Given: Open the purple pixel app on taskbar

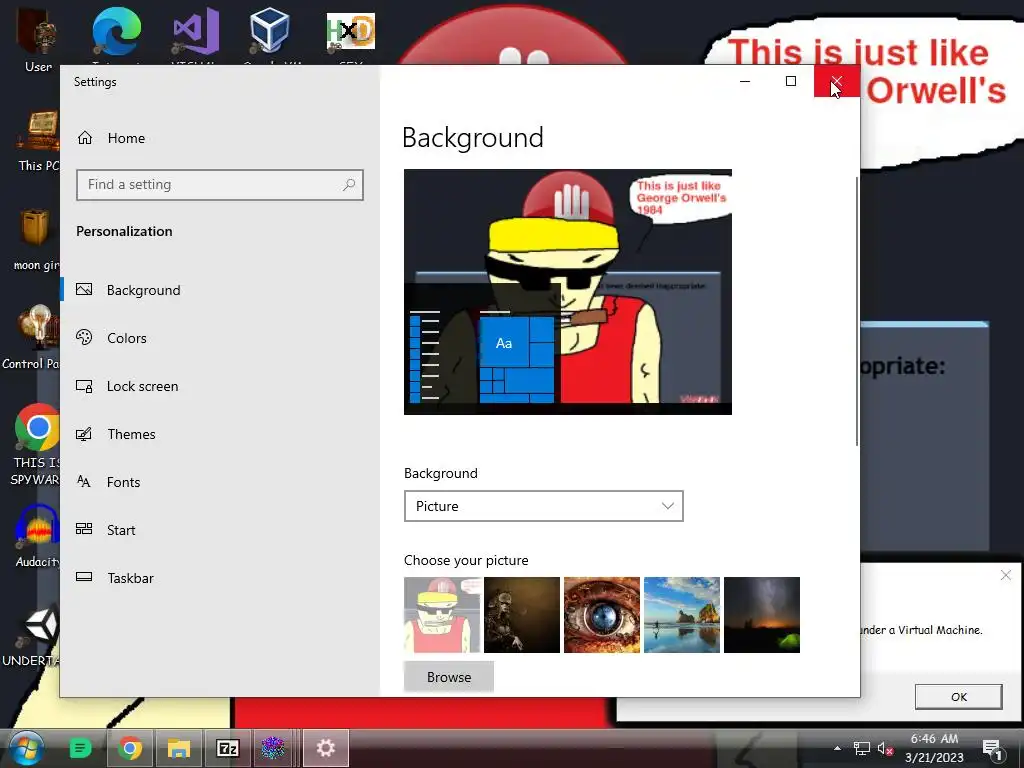Looking at the screenshot, I should tap(273, 748).
